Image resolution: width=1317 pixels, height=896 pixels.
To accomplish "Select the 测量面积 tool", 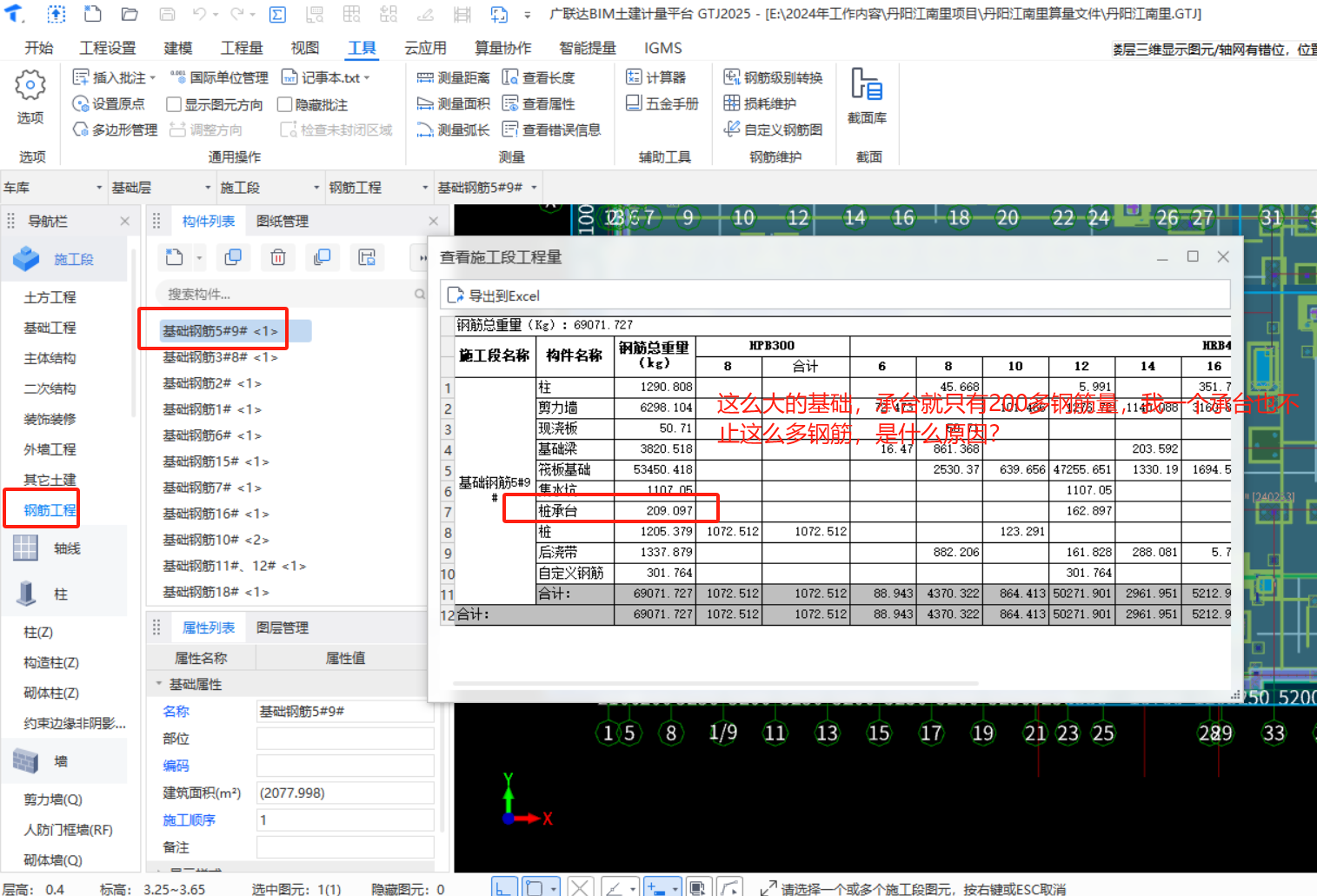I will coord(454,103).
